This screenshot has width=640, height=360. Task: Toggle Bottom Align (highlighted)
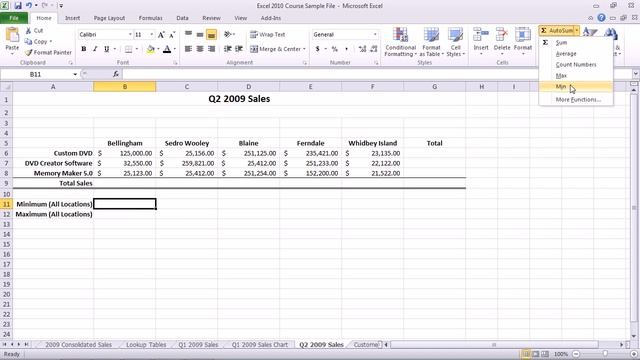click(x=211, y=35)
